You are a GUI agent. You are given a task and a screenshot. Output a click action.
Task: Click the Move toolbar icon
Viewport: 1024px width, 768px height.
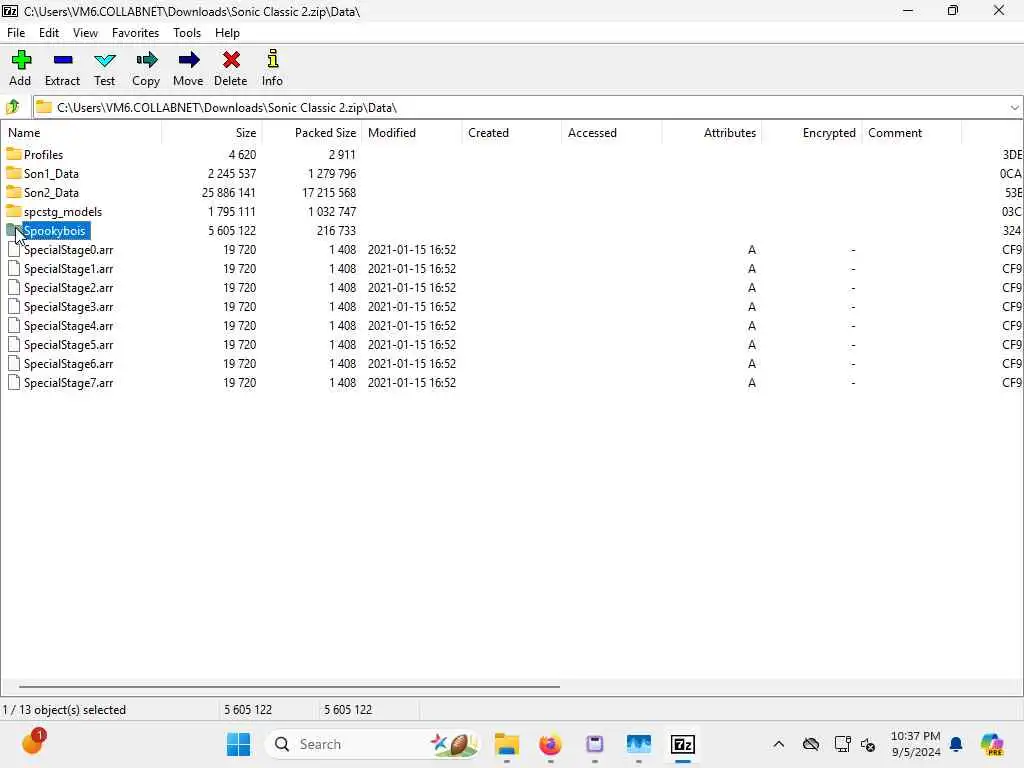coord(189,60)
